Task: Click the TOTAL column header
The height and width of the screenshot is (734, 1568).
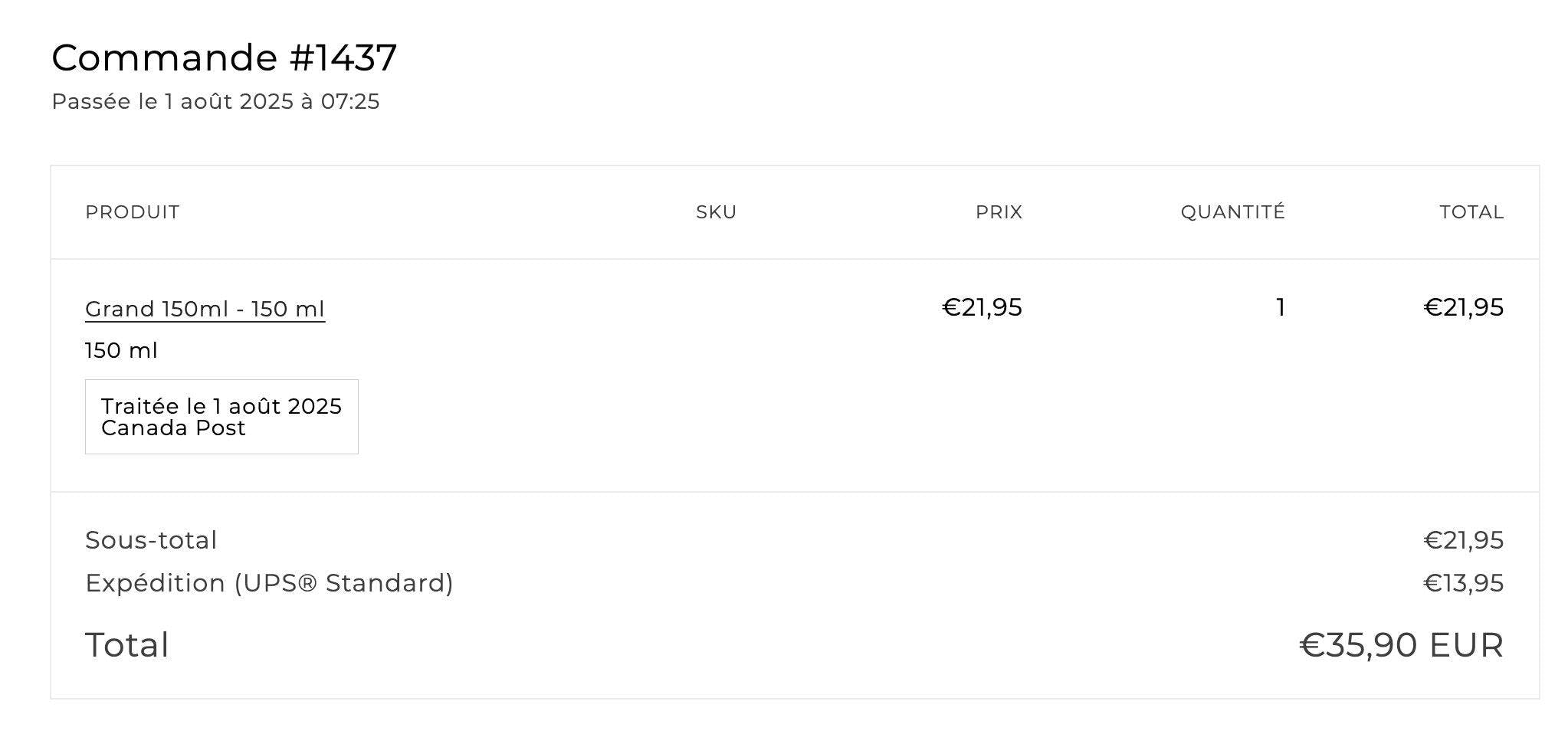Action: (1471, 212)
